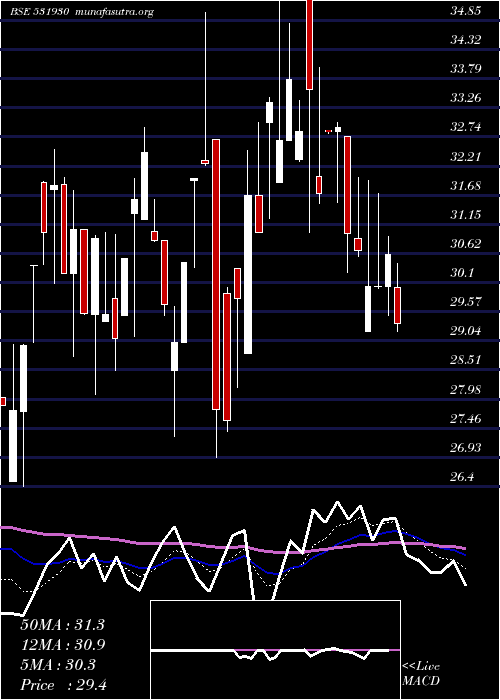Click the 27.98 price axis label
Screen dimensions: 500x700
point(466,389)
